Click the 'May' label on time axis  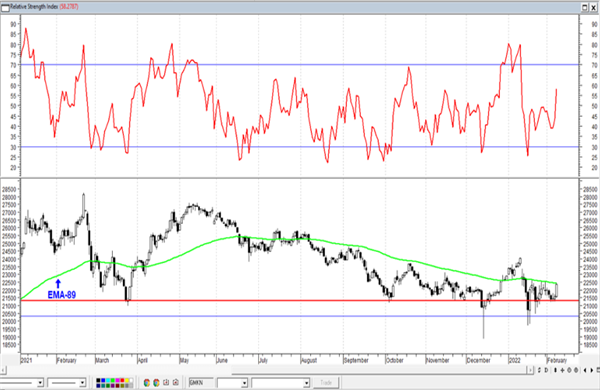pos(184,361)
